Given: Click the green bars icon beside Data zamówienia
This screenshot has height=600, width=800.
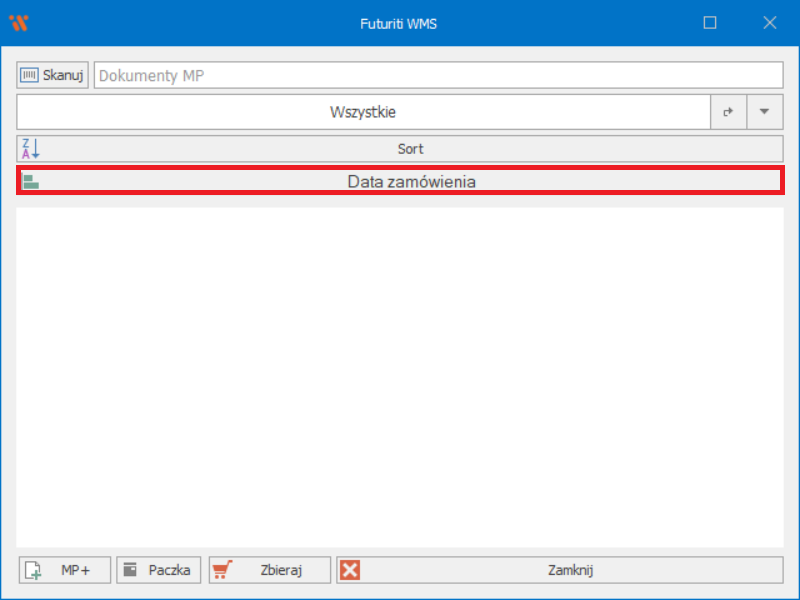Looking at the screenshot, I should [31, 181].
